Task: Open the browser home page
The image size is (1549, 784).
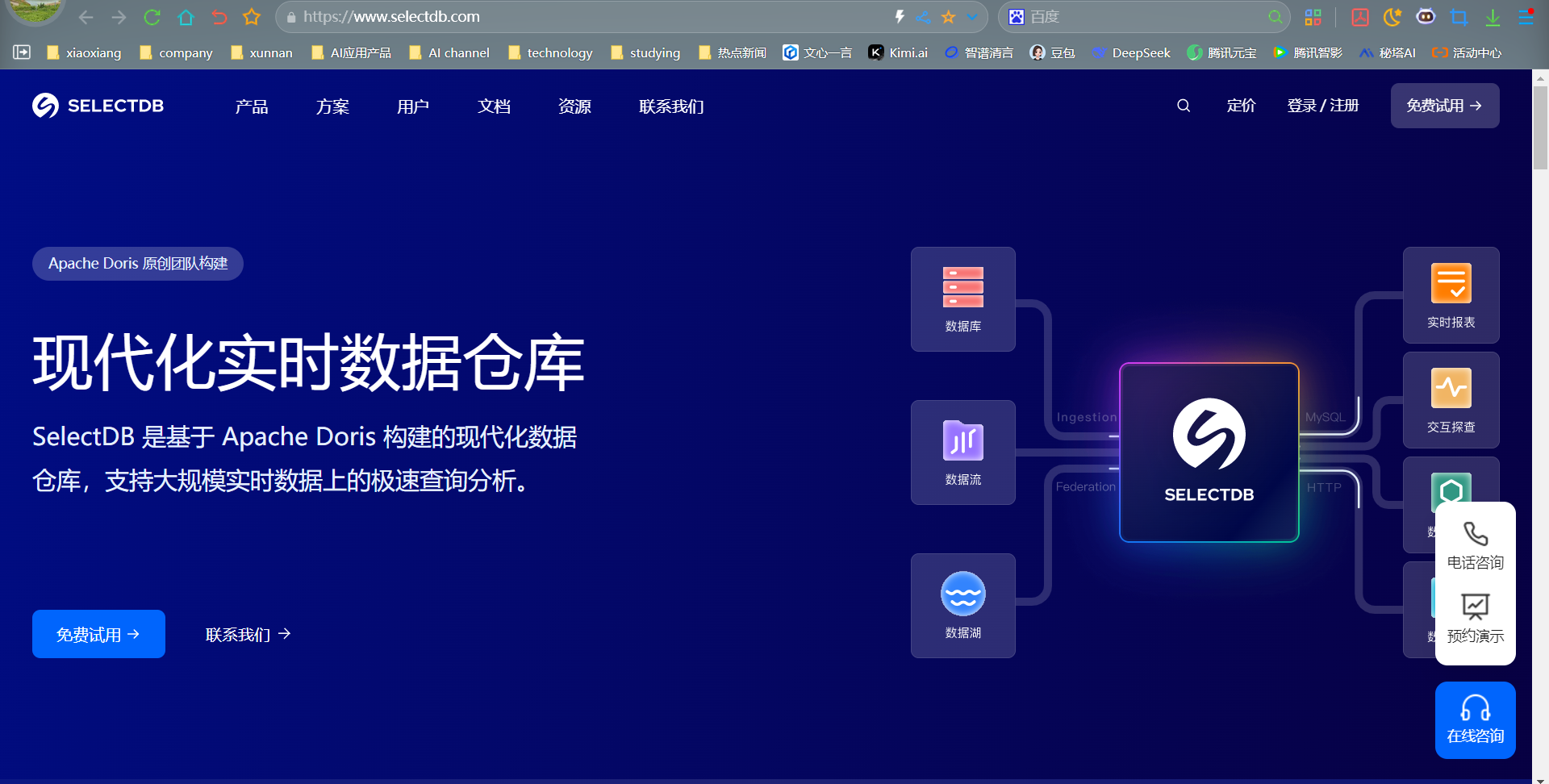Action: pyautogui.click(x=186, y=17)
